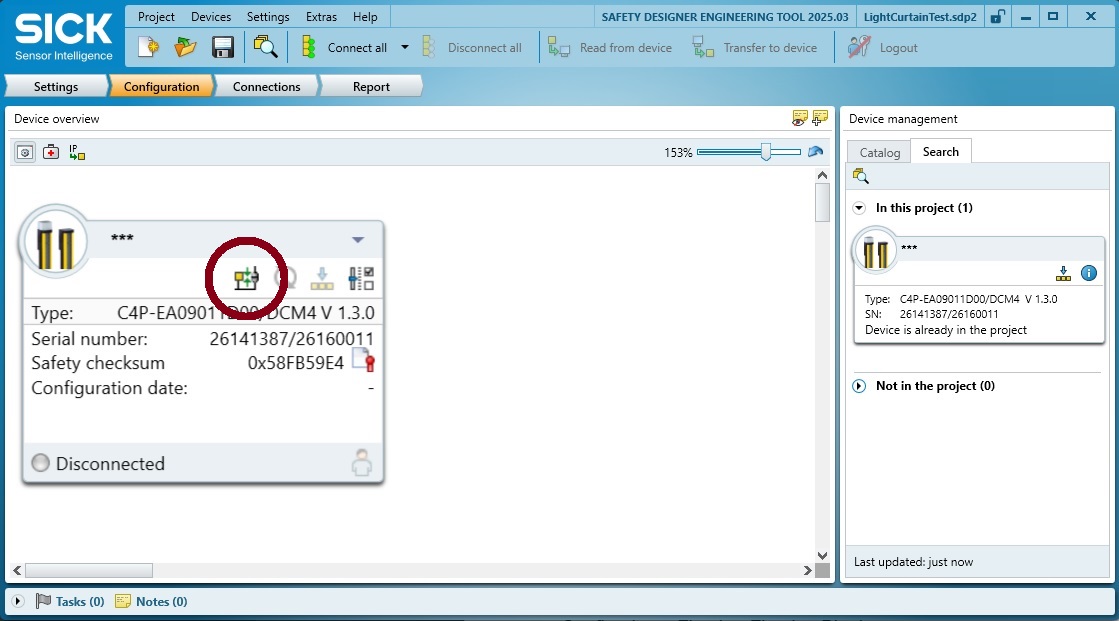Open the Tasks (0) panel
This screenshot has width=1119, height=621.
pos(70,601)
